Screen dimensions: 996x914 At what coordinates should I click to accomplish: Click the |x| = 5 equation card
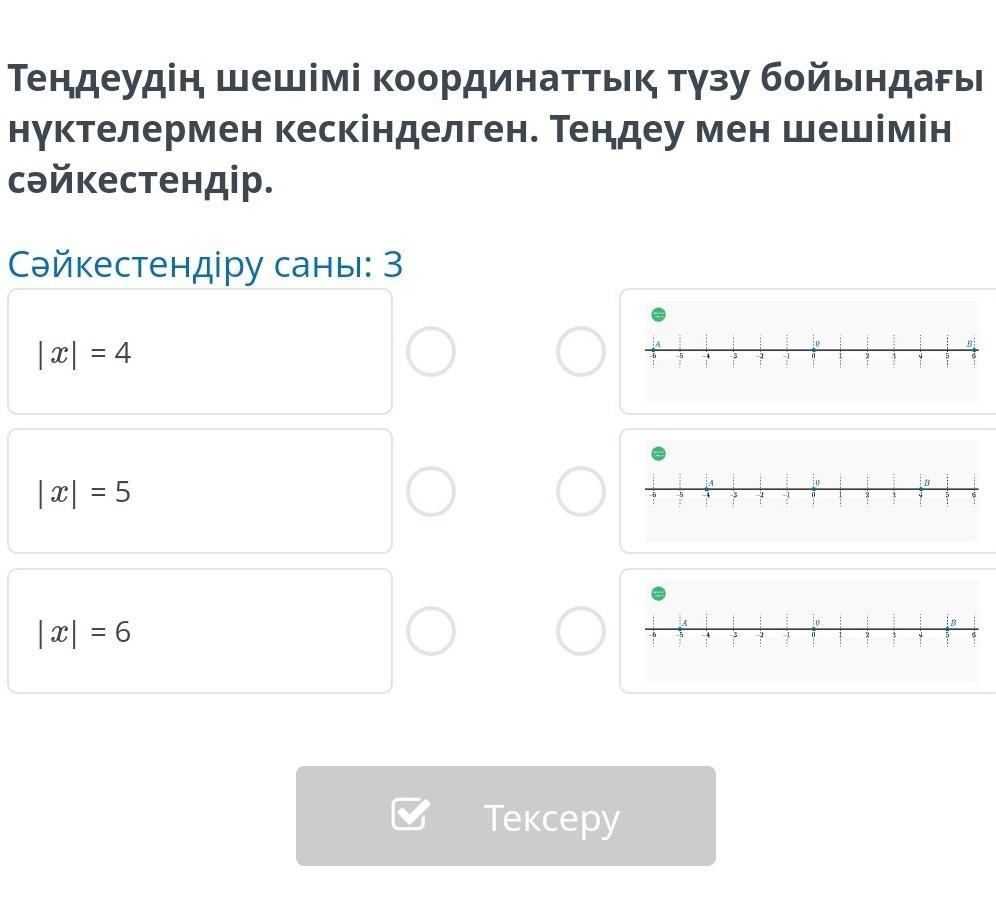200,492
